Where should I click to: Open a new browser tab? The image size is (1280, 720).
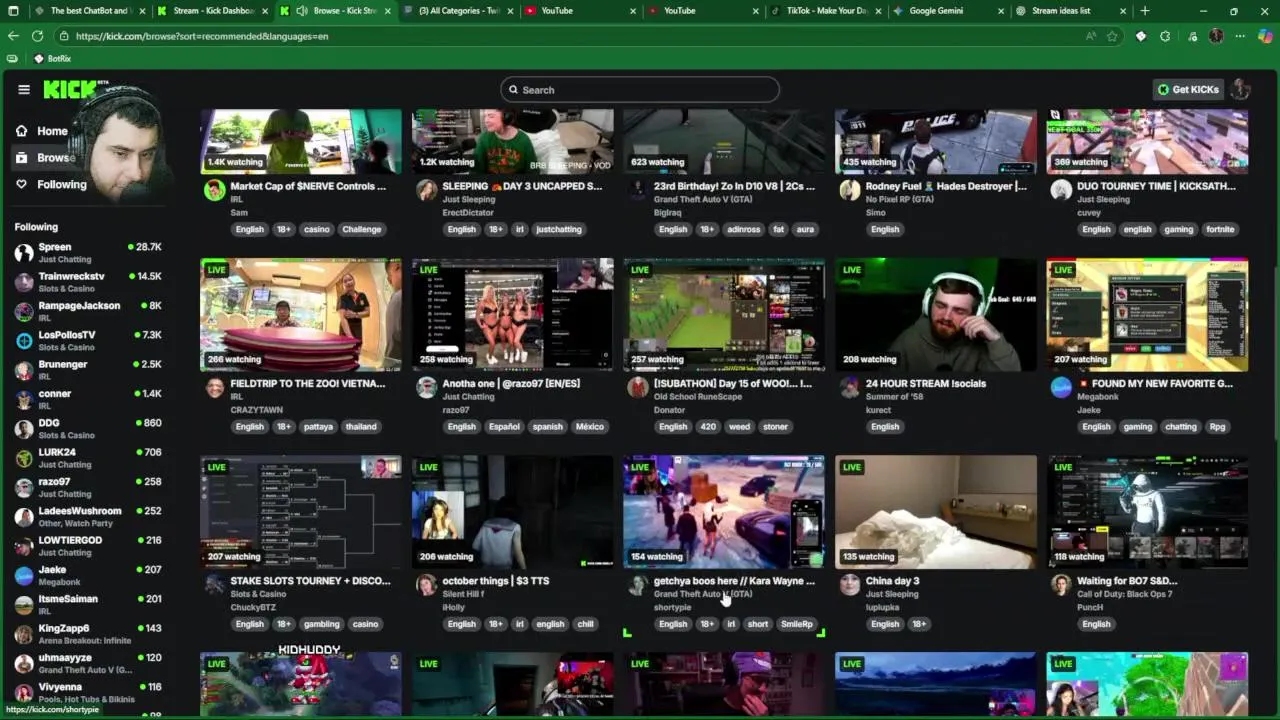(x=1145, y=11)
